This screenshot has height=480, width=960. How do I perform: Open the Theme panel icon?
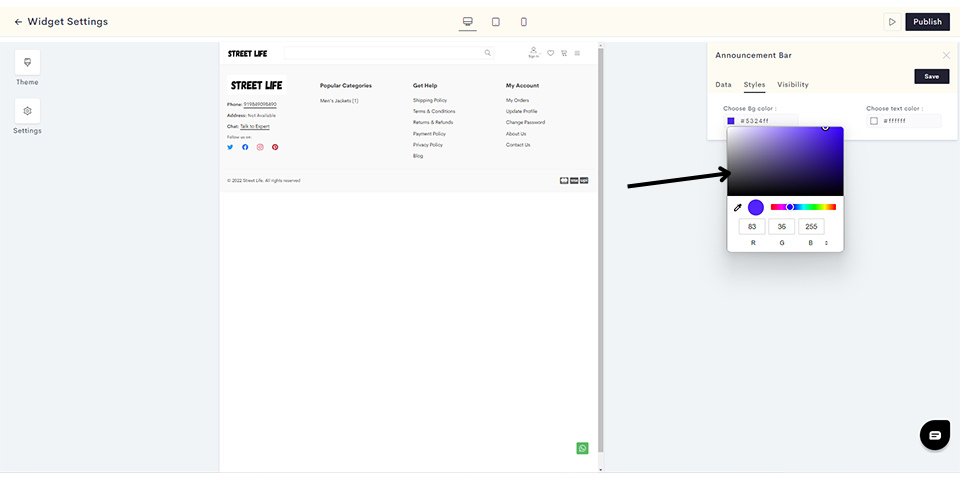[x=28, y=62]
